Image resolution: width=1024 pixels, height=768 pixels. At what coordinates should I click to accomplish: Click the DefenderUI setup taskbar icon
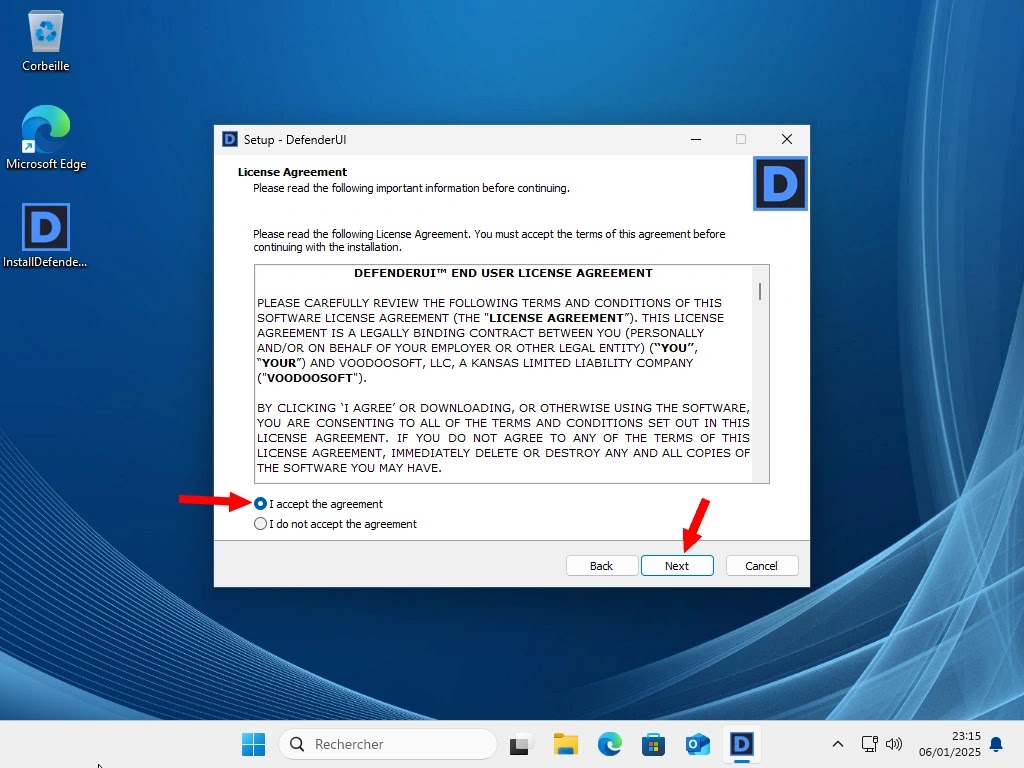click(741, 744)
